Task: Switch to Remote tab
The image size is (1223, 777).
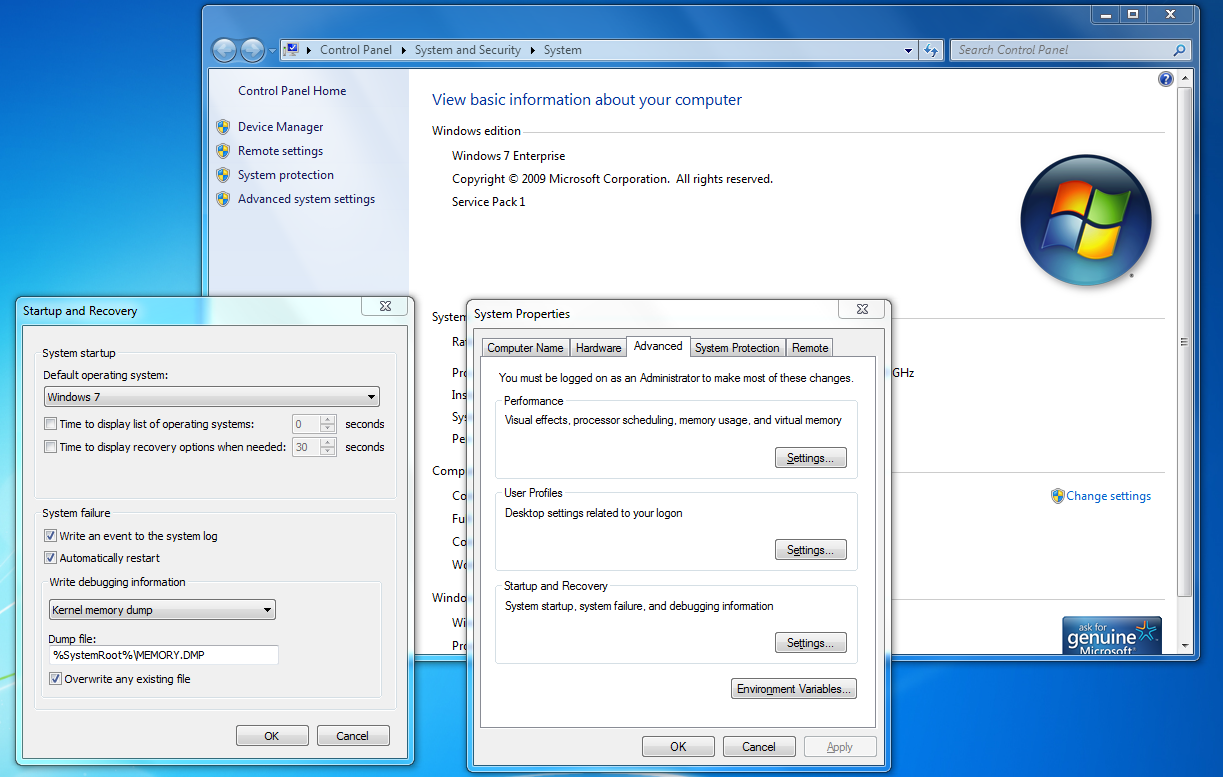Action: tap(810, 348)
